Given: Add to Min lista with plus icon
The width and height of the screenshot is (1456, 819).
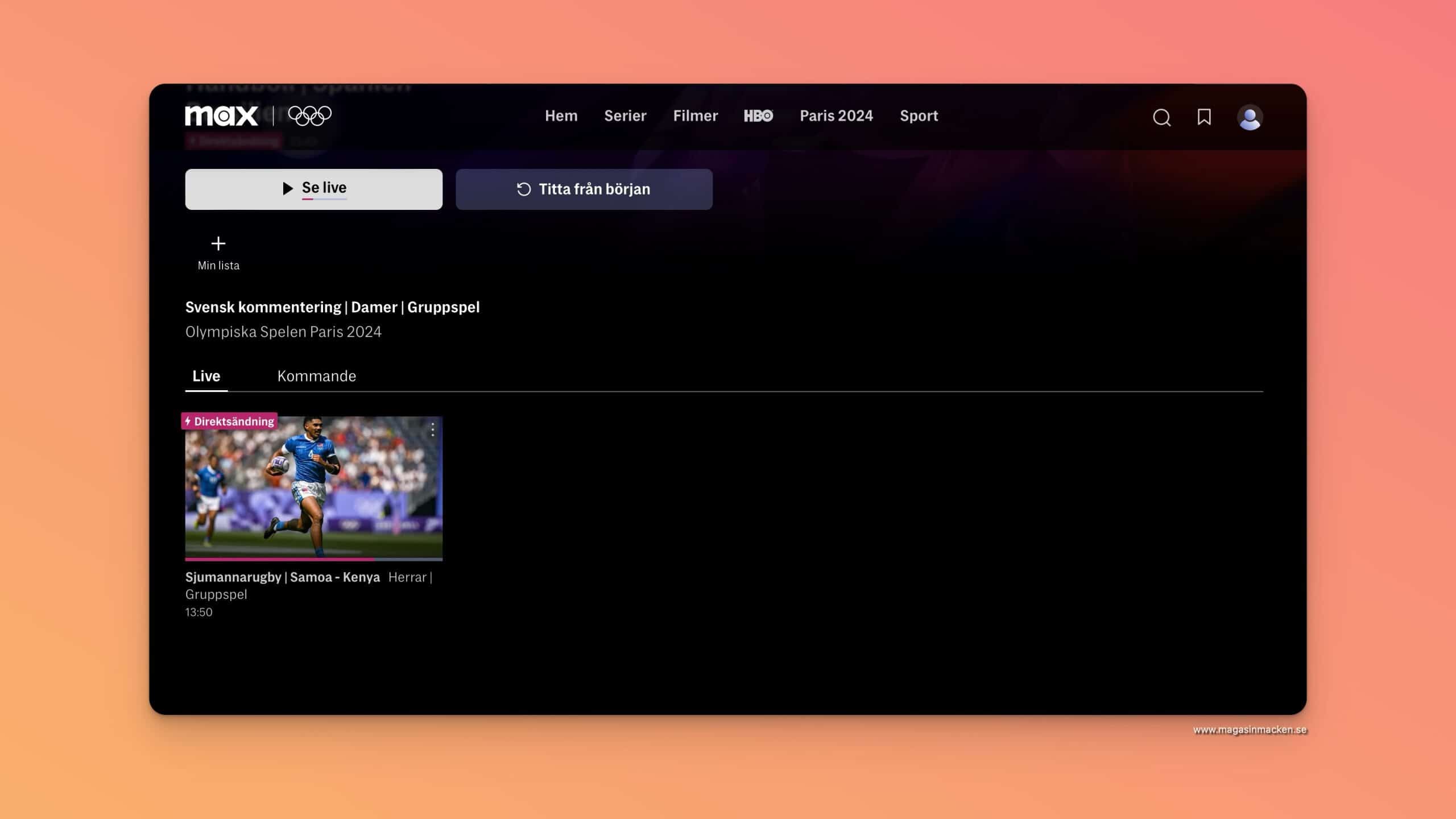Looking at the screenshot, I should [218, 244].
